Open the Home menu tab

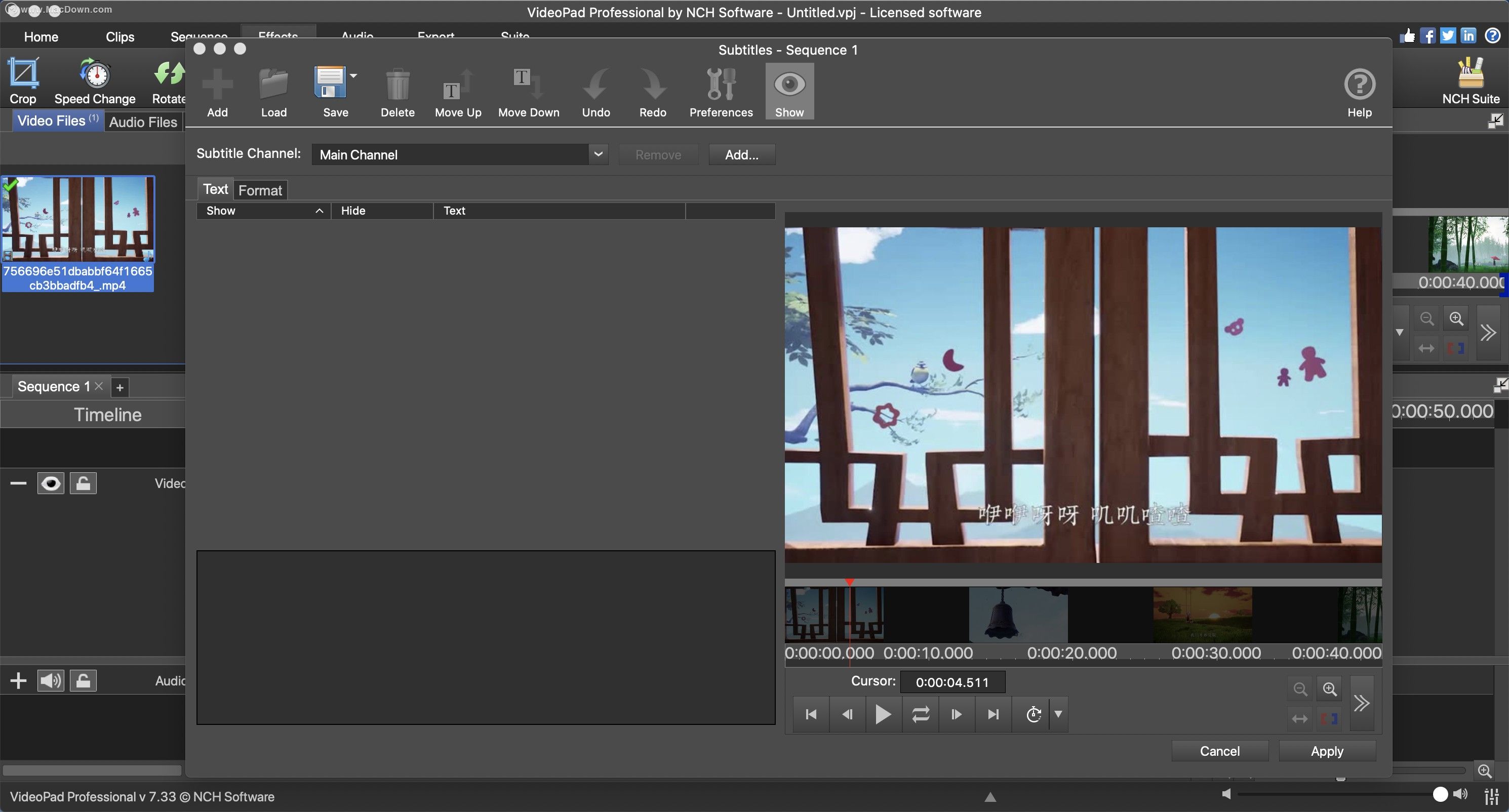coord(41,37)
